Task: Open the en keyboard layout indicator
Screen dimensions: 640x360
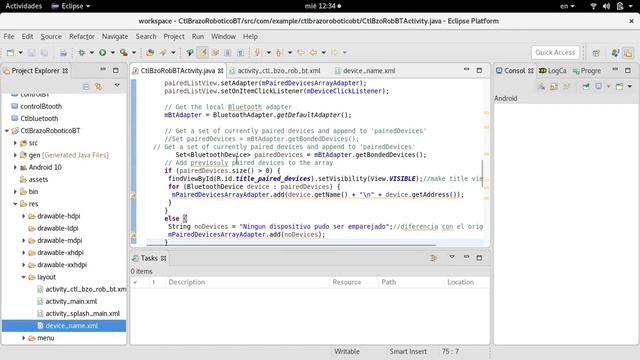Action: pos(567,6)
